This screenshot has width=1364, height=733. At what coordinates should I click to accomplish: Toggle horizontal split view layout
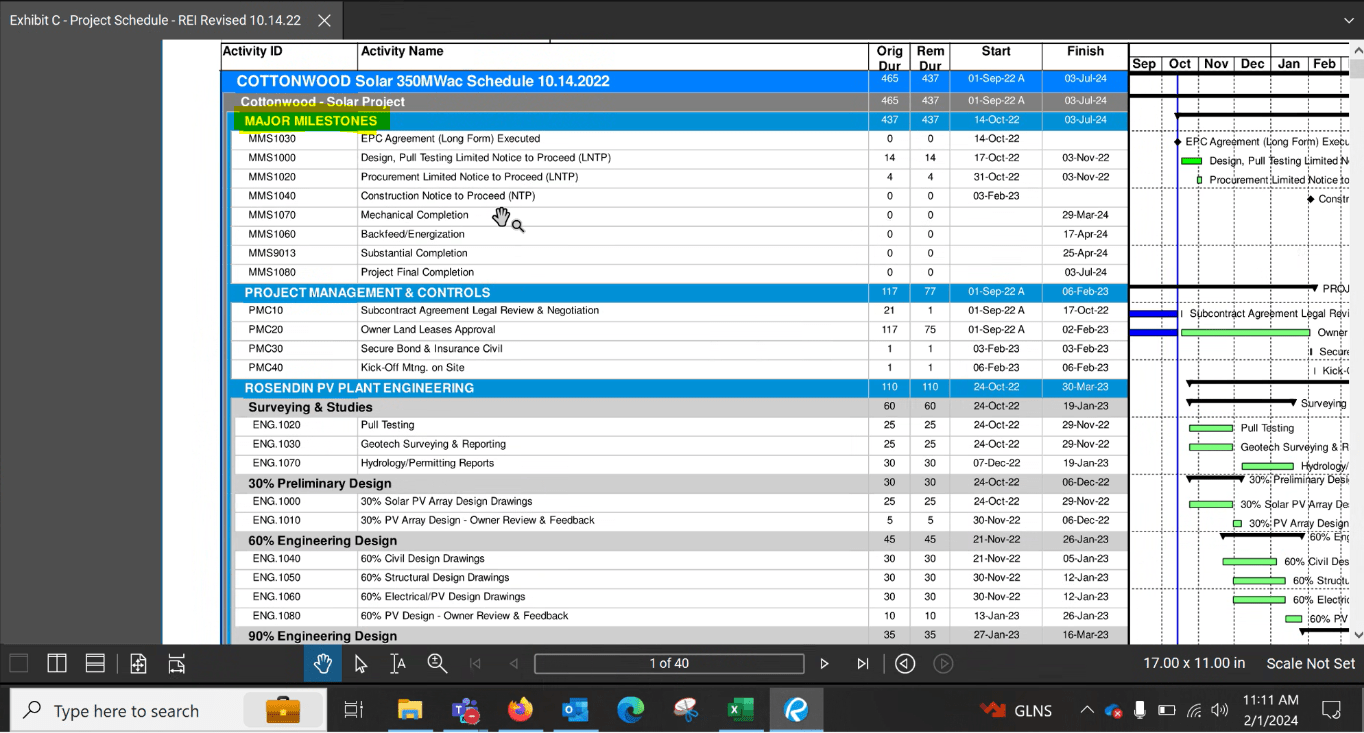coord(96,664)
